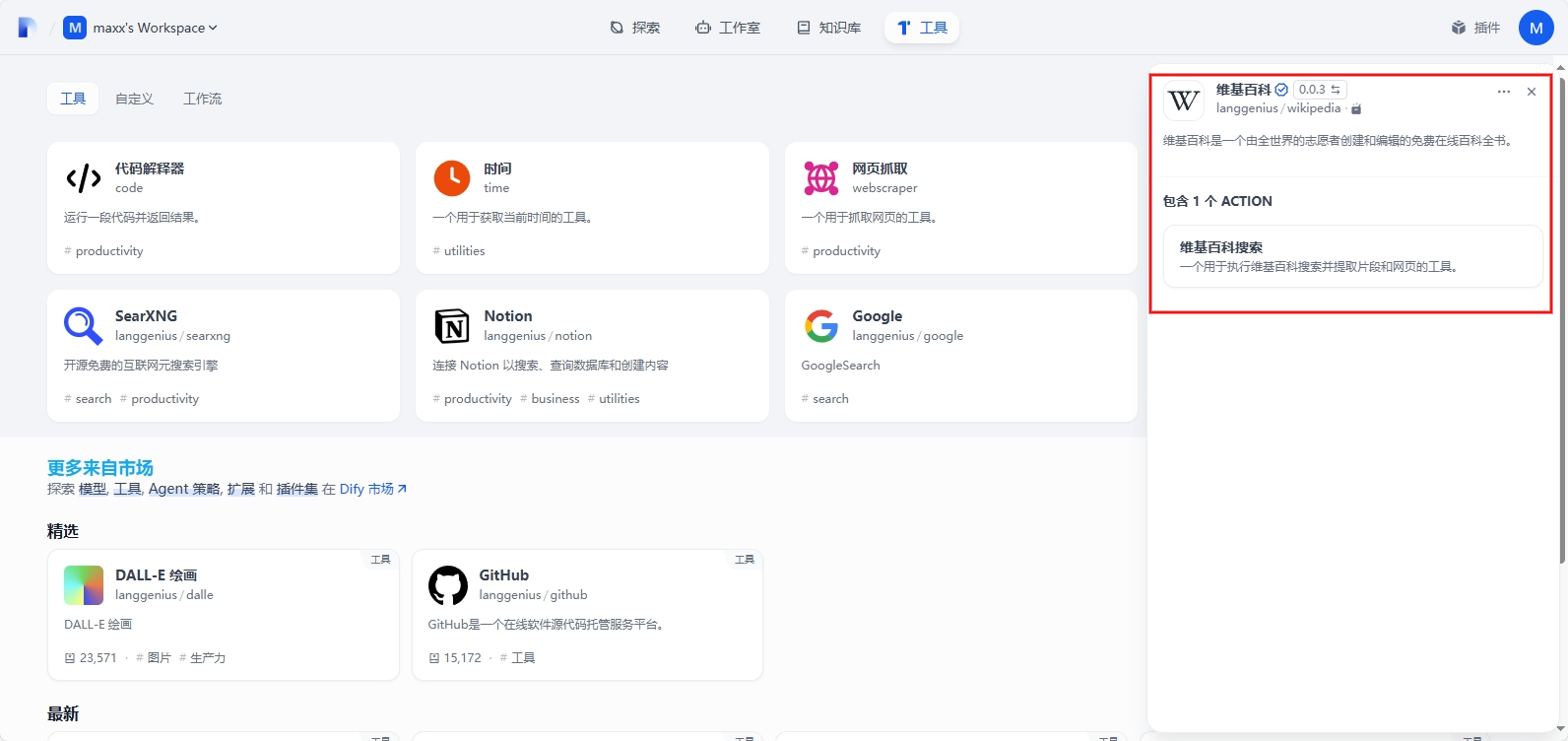Click the 网页抓取 webscraper icon

pyautogui.click(x=820, y=178)
